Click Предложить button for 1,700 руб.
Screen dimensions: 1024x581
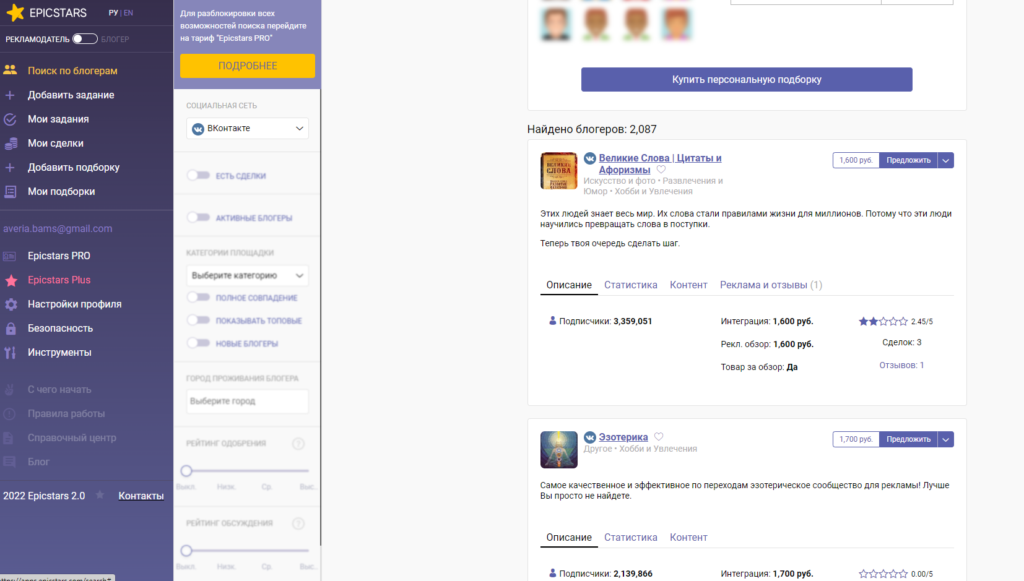(x=908, y=439)
